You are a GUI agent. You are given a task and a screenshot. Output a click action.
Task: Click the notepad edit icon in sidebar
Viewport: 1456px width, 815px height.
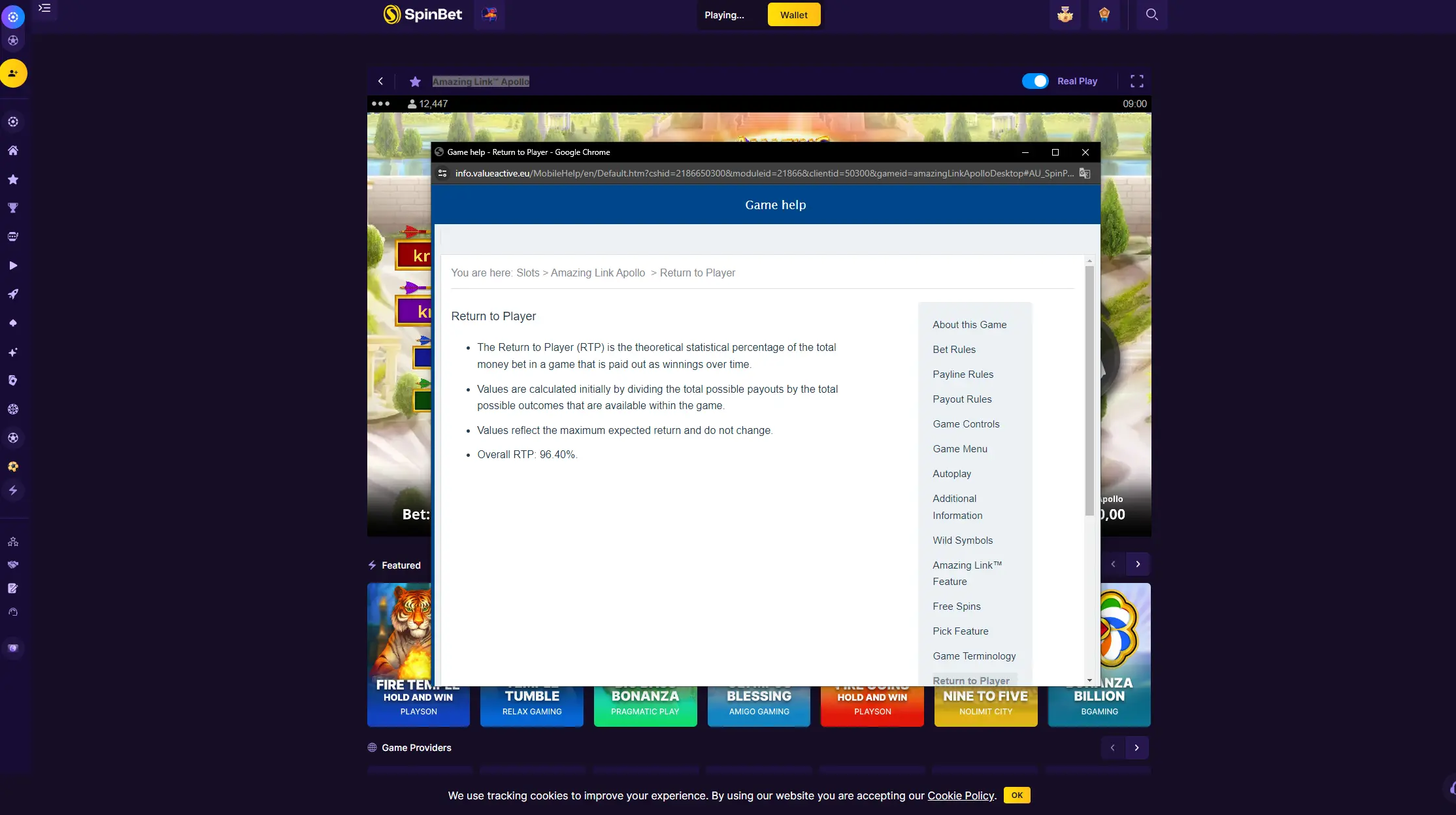tap(13, 588)
